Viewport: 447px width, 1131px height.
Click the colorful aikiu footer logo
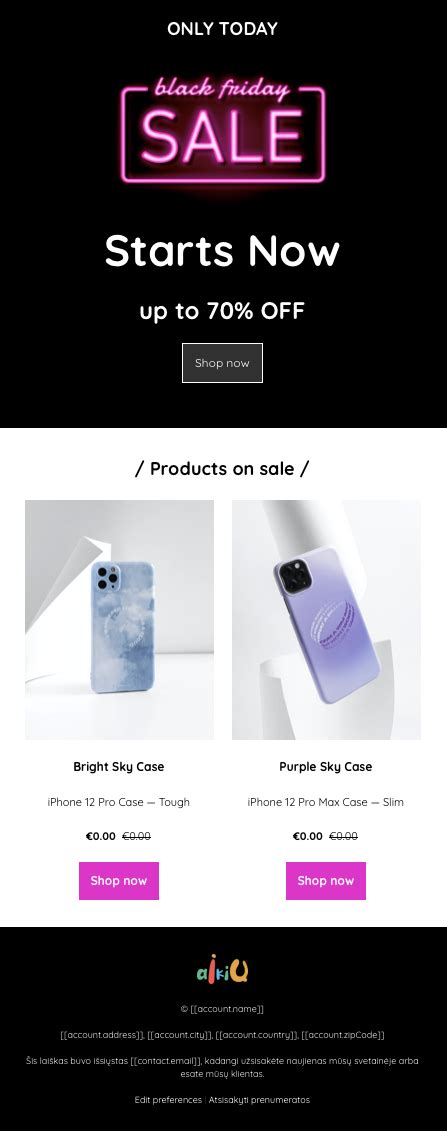(223, 969)
